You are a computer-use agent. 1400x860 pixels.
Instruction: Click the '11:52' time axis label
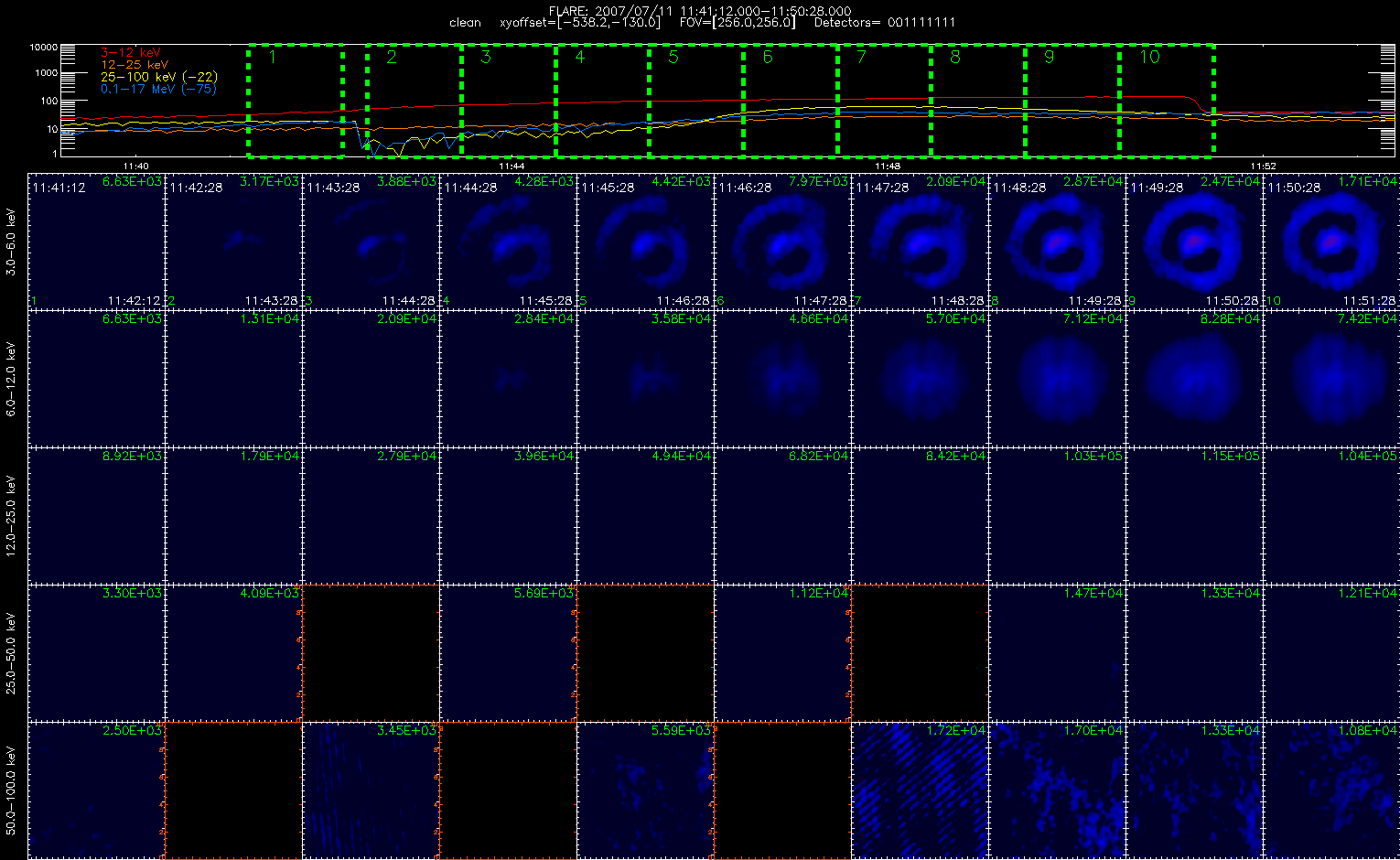[x=1263, y=166]
